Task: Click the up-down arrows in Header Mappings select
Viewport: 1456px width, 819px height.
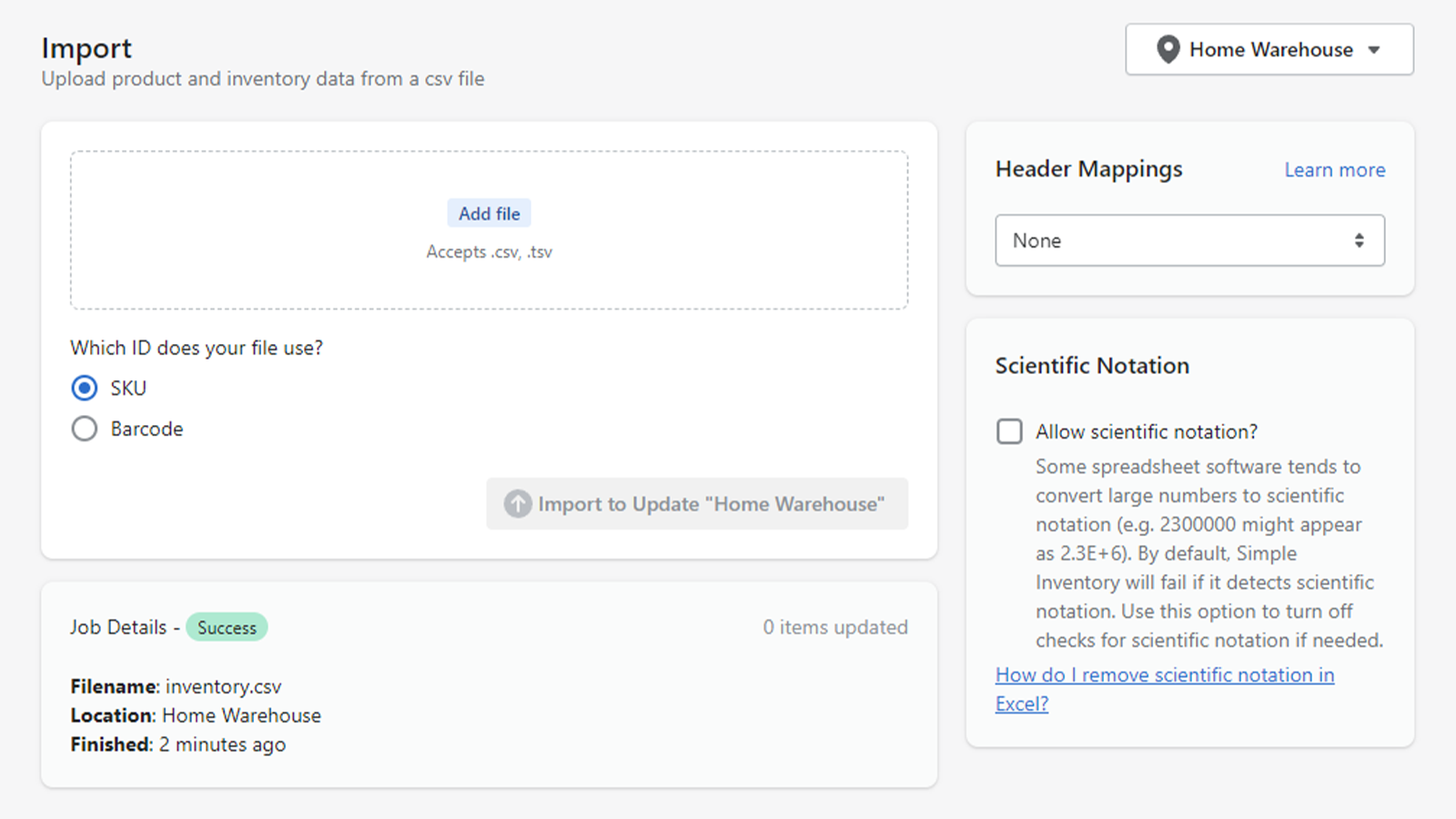Action: tap(1359, 240)
